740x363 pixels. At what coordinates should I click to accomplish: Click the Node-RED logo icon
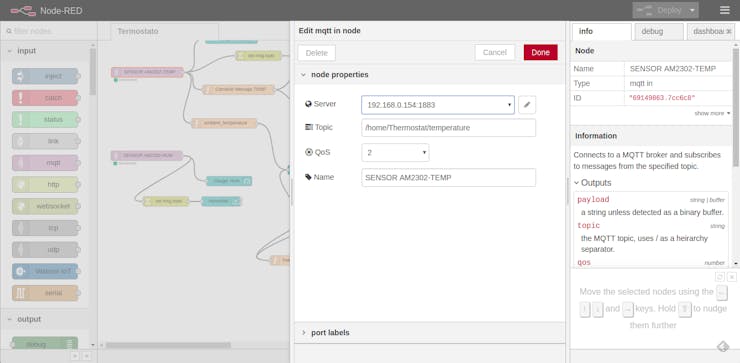[23, 10]
